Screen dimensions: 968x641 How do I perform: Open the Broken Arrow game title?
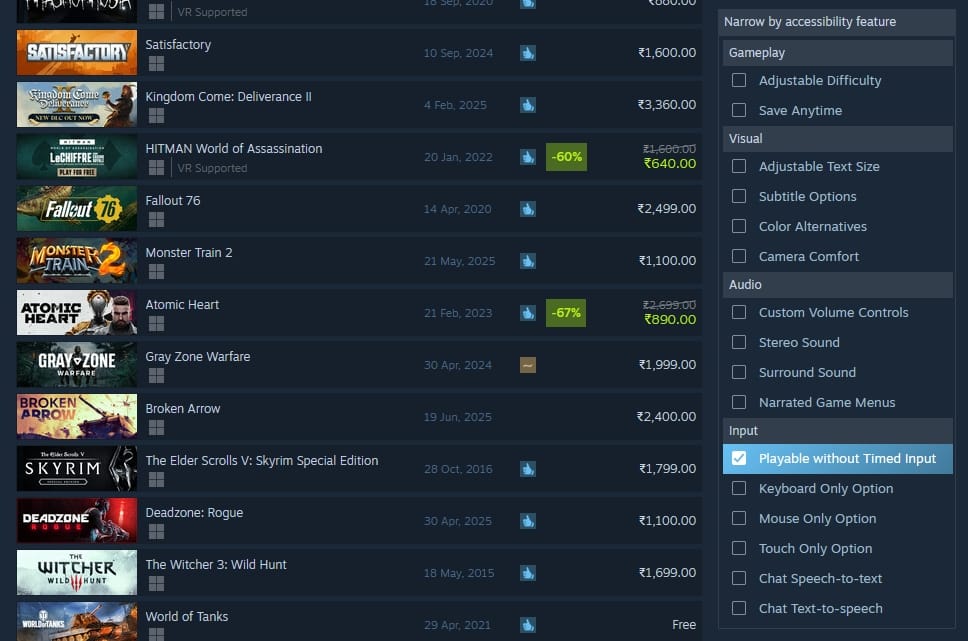tap(183, 409)
